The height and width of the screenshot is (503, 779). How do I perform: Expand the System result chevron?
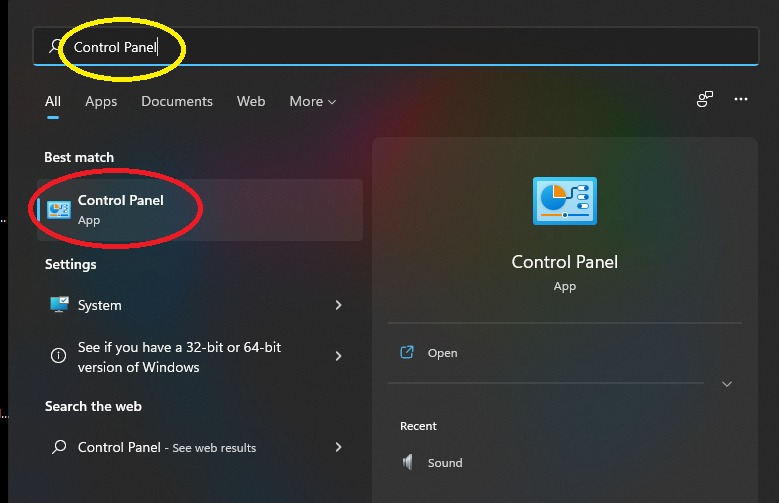[x=338, y=305]
